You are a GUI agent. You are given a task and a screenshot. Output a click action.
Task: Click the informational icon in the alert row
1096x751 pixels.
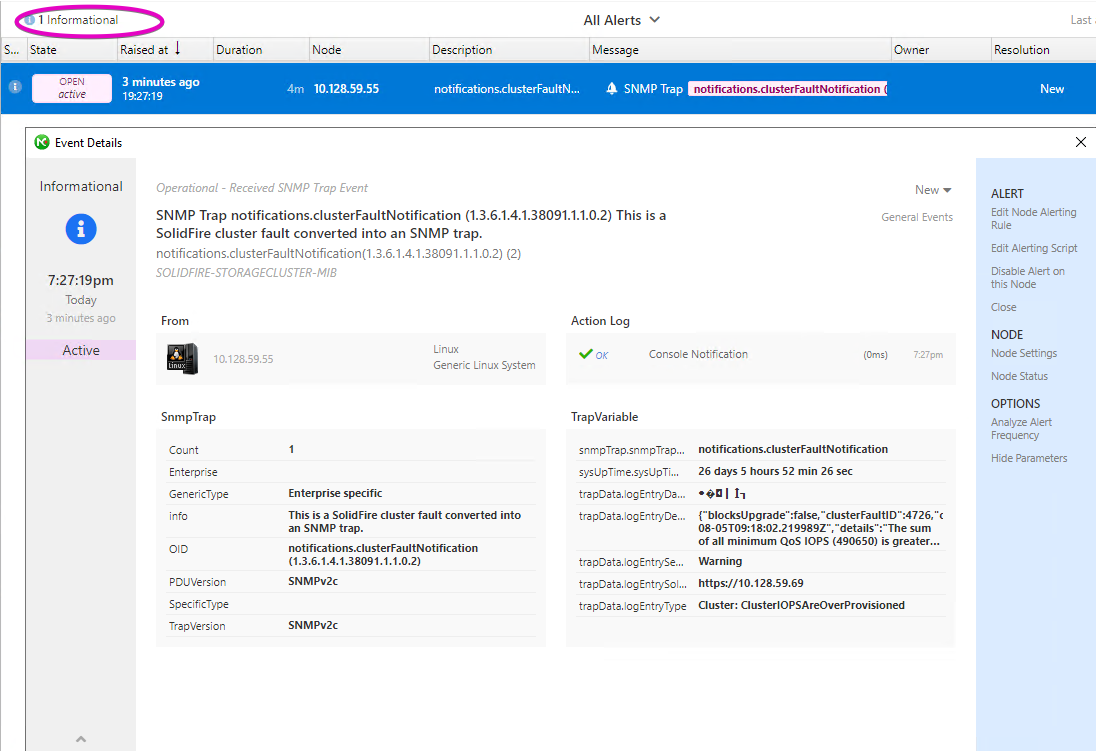coord(15,87)
